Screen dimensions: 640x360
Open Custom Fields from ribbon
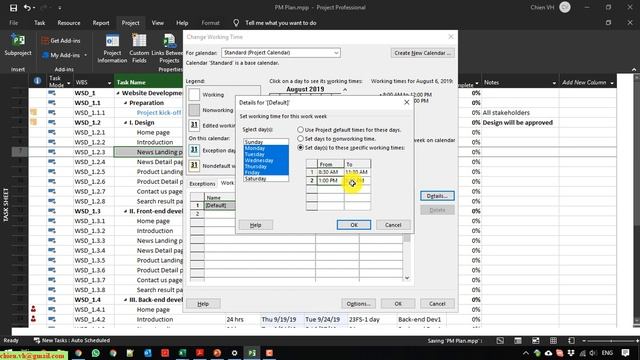[139, 49]
